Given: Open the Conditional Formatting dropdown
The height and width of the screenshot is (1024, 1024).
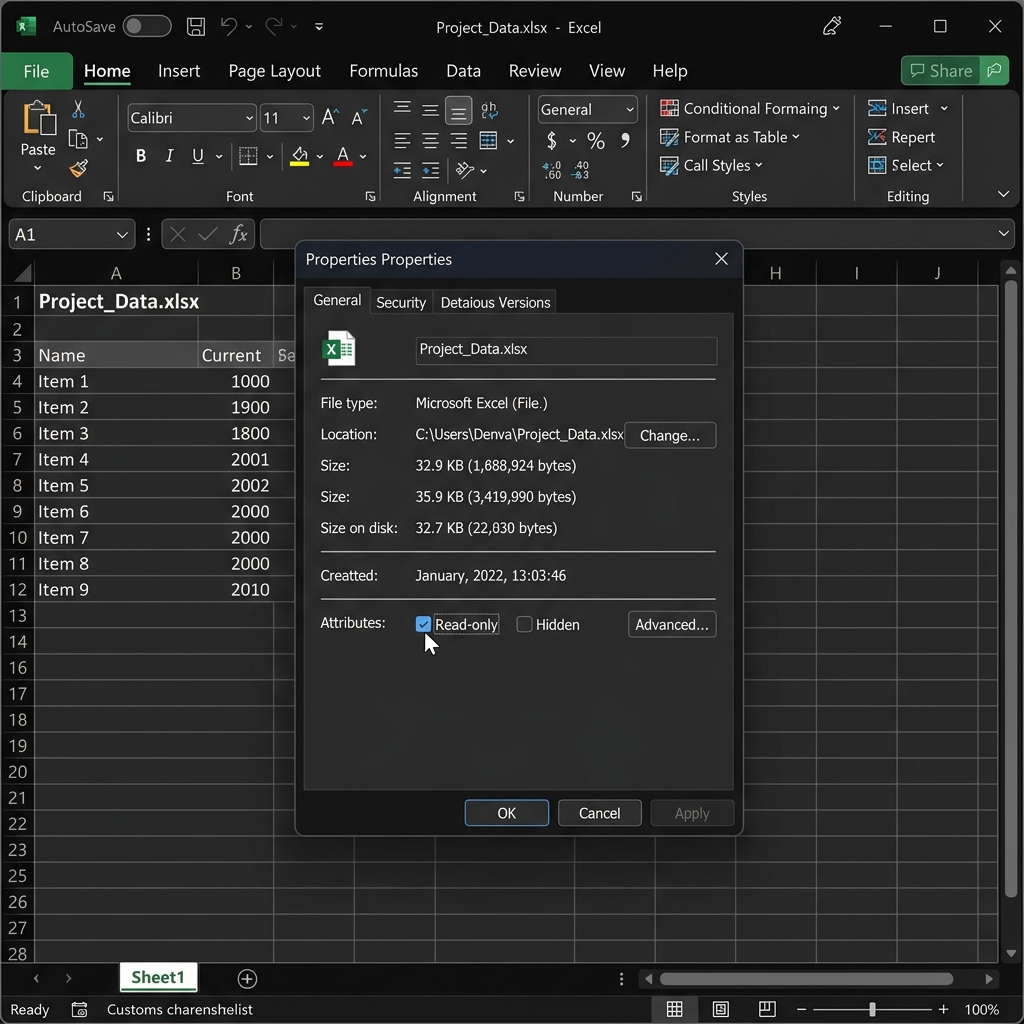Looking at the screenshot, I should [749, 108].
